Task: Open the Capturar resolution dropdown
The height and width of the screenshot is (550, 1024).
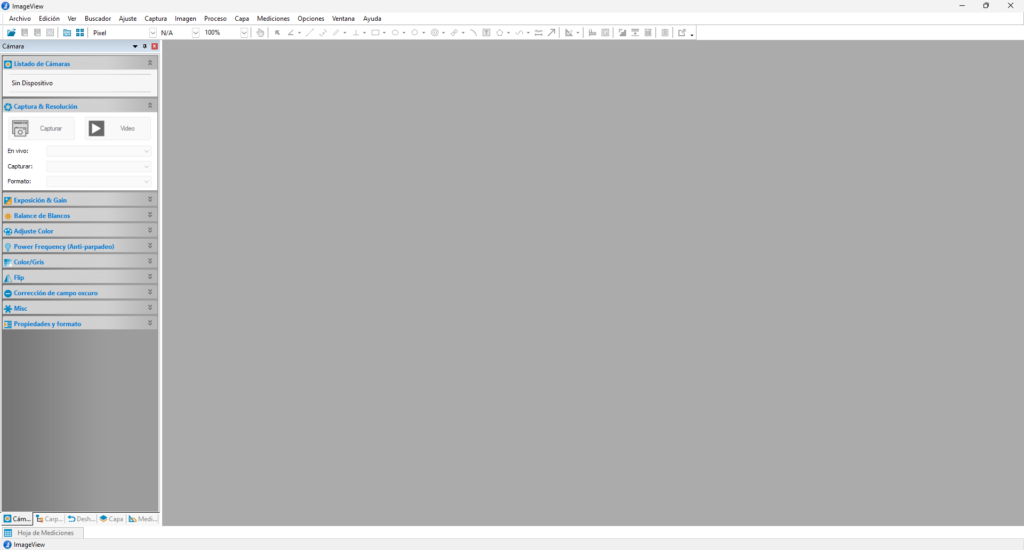Action: coord(99,166)
